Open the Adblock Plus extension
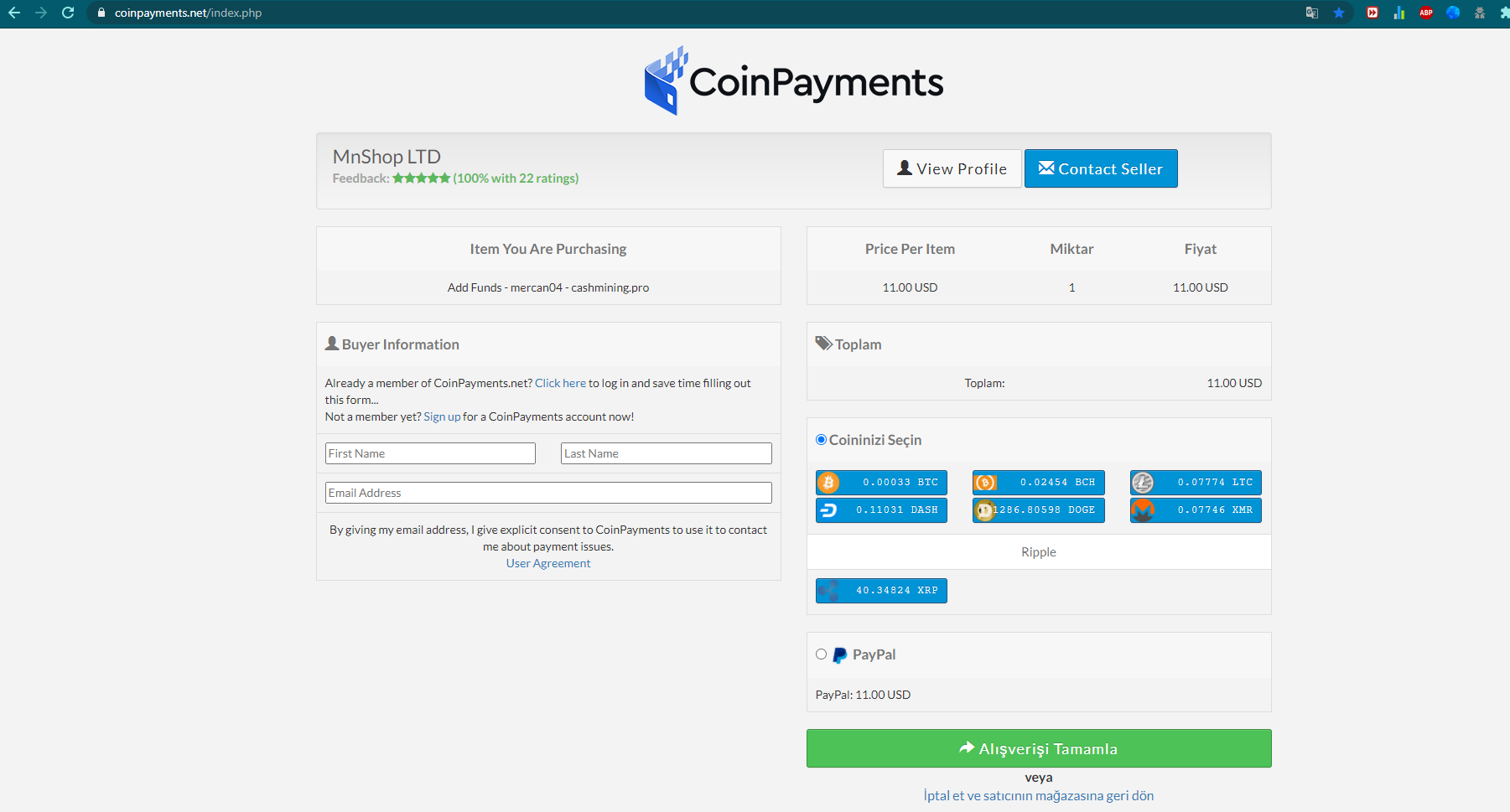 (x=1426, y=13)
